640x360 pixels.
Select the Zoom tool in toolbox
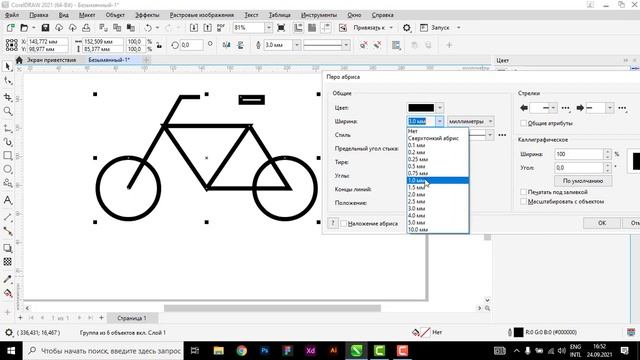[7, 111]
